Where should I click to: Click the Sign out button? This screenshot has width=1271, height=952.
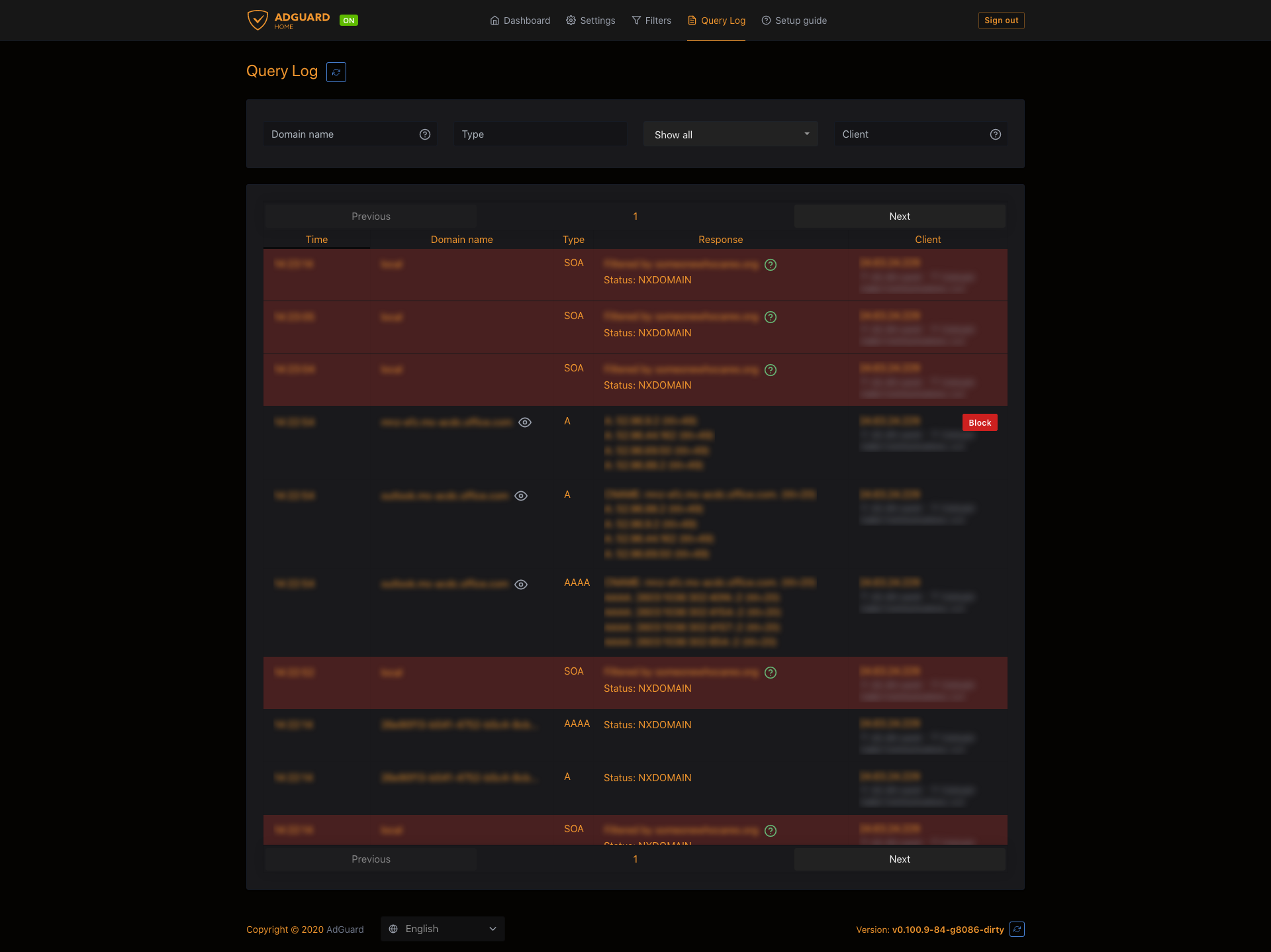1001,21
